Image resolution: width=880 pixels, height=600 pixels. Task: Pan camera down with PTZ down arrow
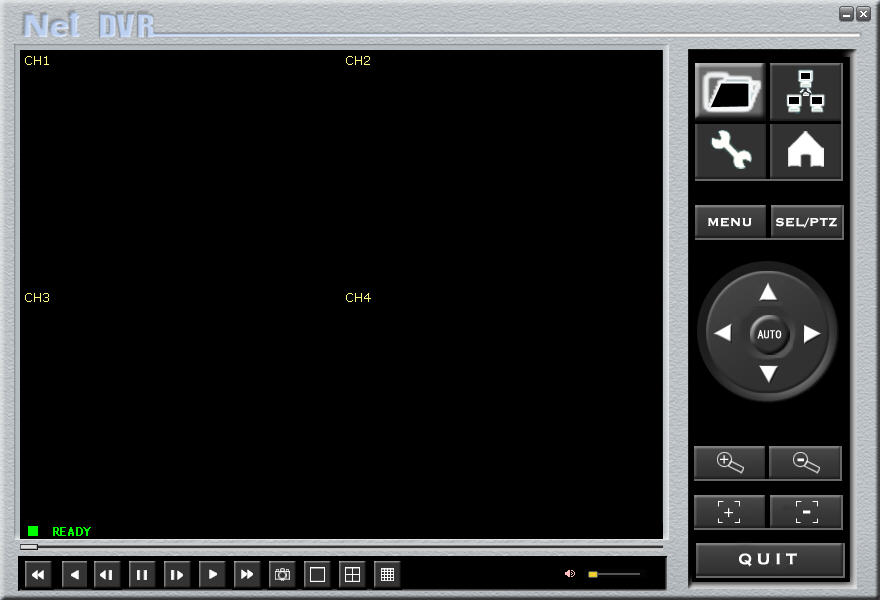click(768, 374)
